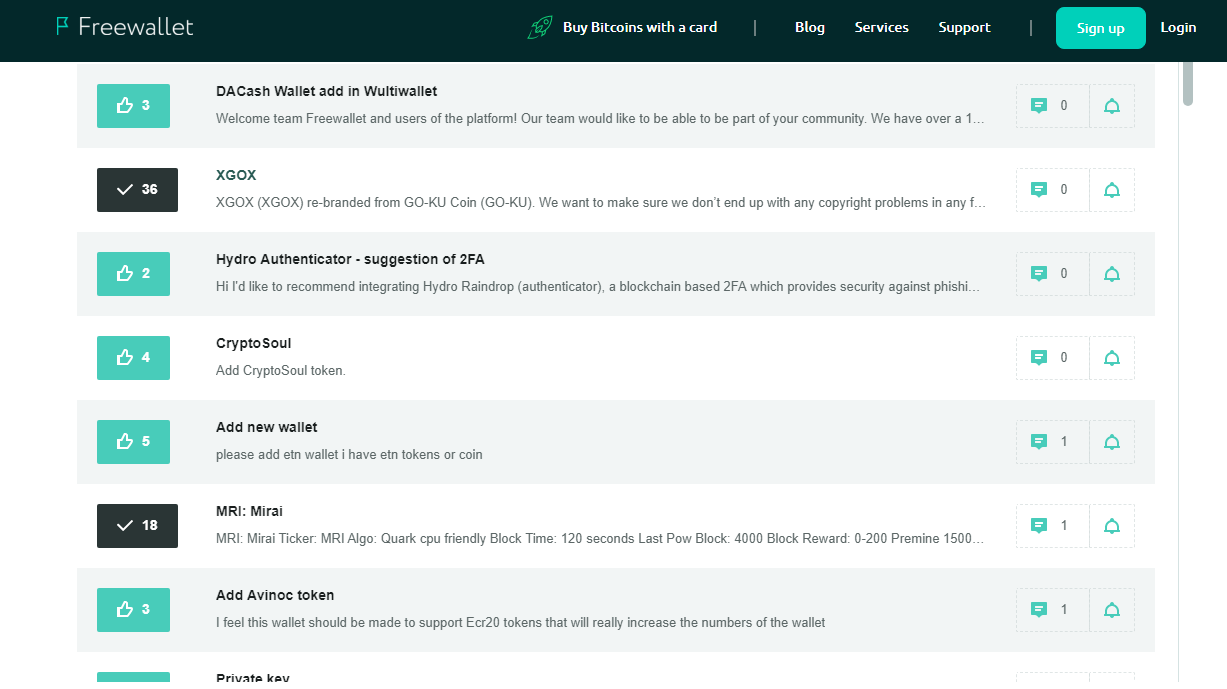The width and height of the screenshot is (1227, 689).
Task: Subscribe with the bell on the XGOX row
Action: (x=1112, y=190)
